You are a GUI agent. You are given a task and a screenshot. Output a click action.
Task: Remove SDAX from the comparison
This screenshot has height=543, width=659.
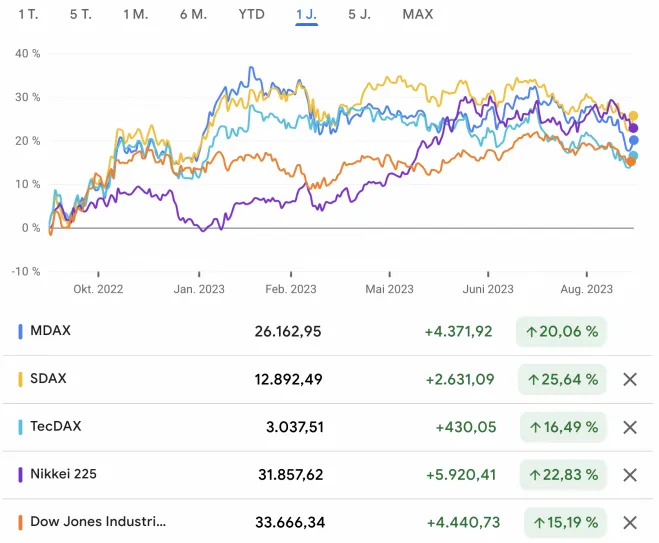point(630,380)
